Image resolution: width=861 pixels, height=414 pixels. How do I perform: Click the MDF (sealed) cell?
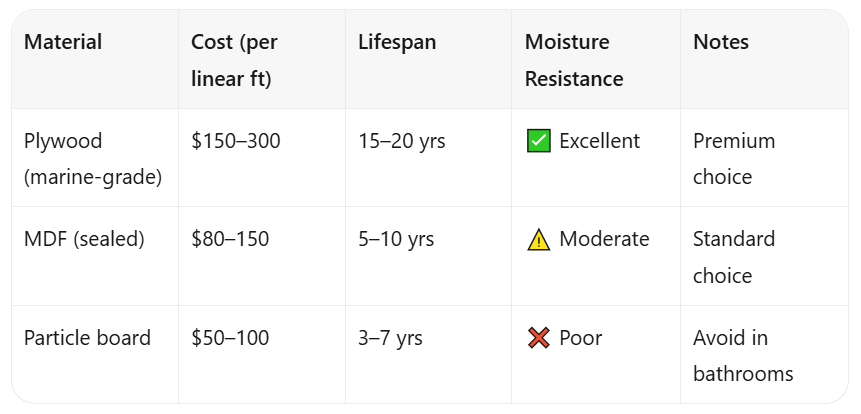(x=84, y=239)
